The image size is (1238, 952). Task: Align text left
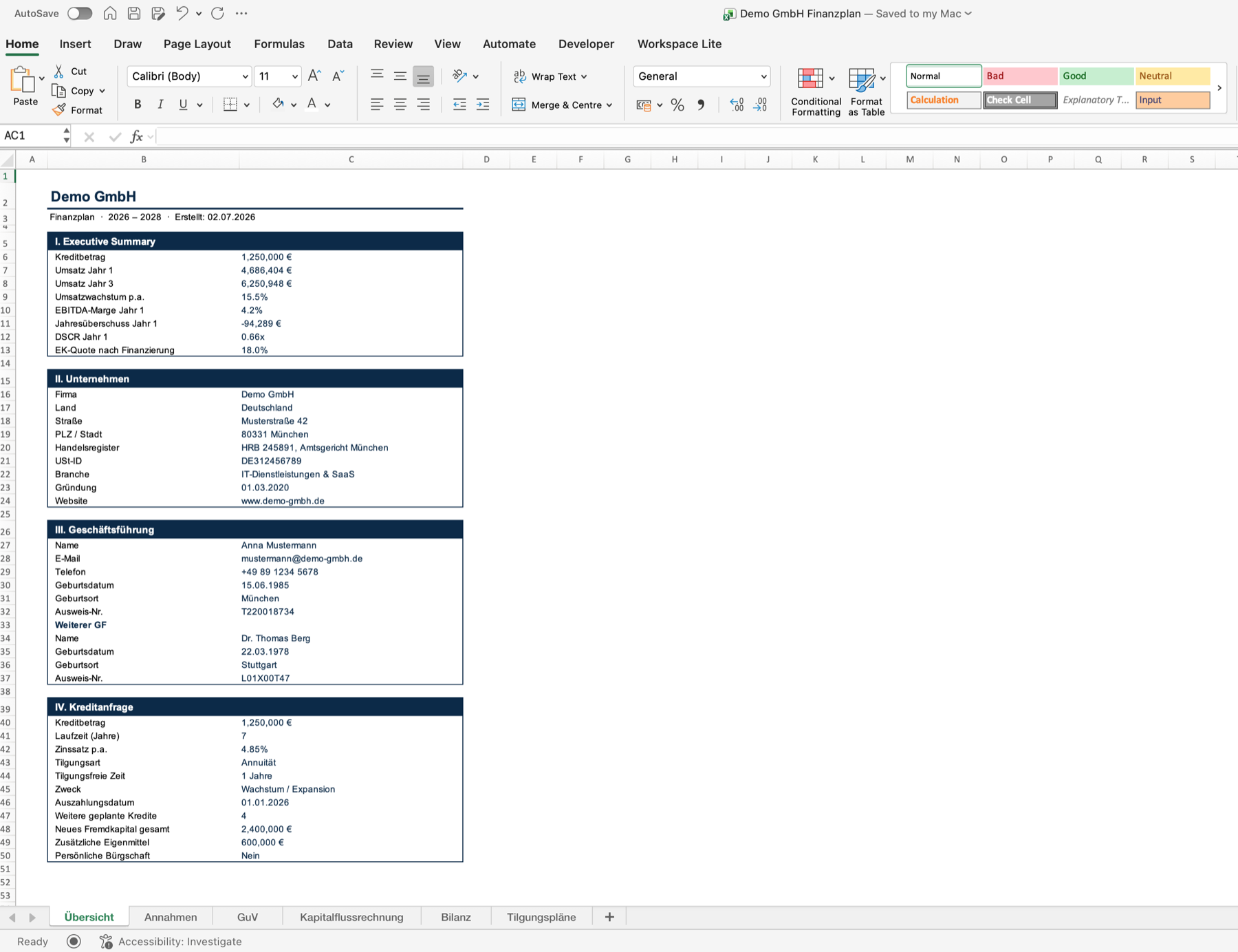[377, 105]
